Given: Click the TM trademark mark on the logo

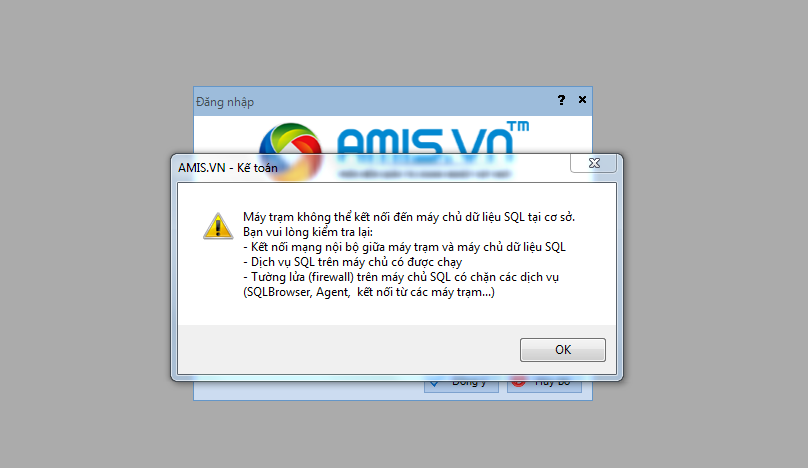Looking at the screenshot, I should [518, 126].
